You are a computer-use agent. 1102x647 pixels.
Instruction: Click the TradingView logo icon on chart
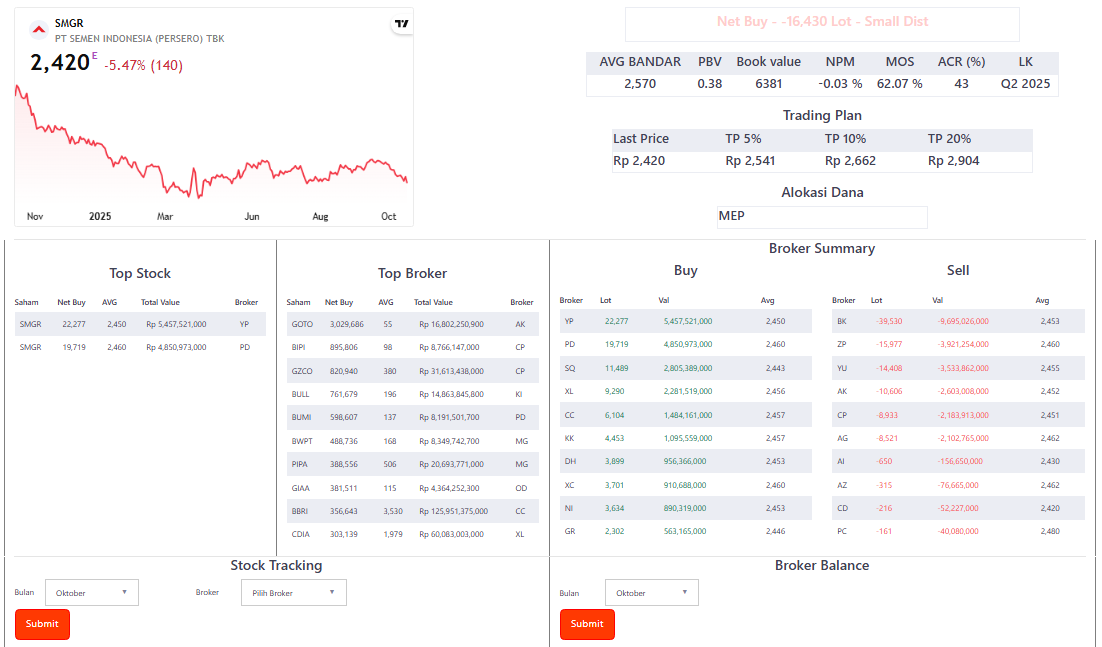click(401, 24)
